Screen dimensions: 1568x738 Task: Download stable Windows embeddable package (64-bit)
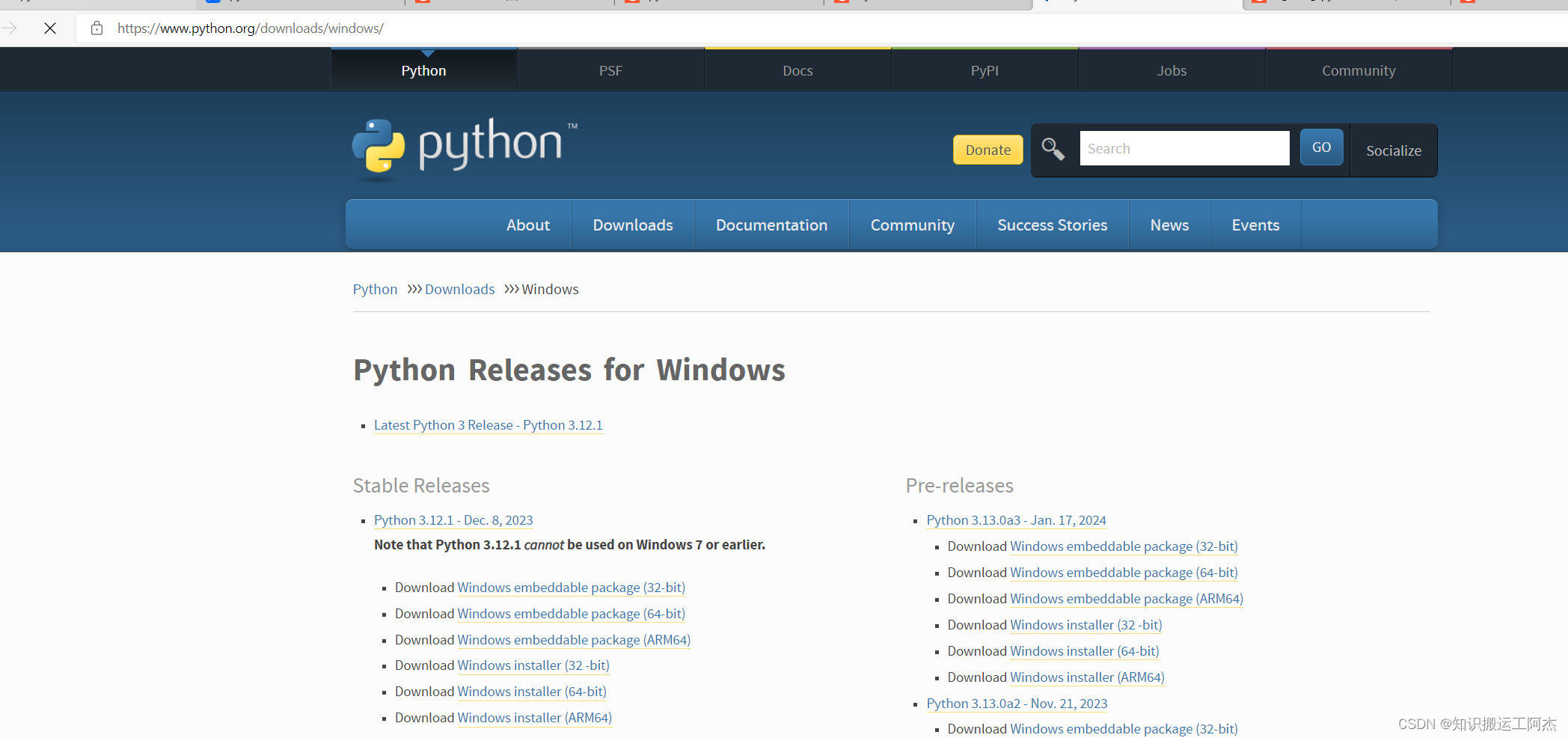571,614
